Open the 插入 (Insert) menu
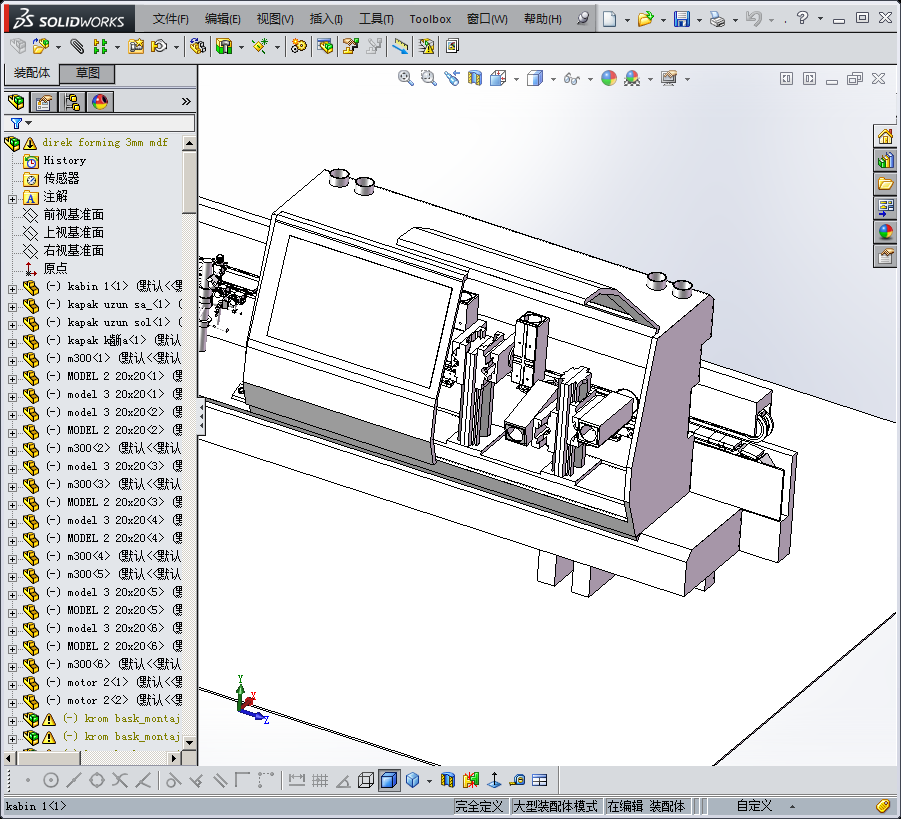The height and width of the screenshot is (819, 901). 326,19
